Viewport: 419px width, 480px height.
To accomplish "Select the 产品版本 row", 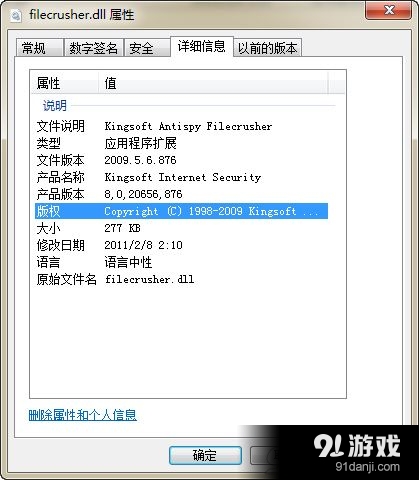I will coord(181,194).
